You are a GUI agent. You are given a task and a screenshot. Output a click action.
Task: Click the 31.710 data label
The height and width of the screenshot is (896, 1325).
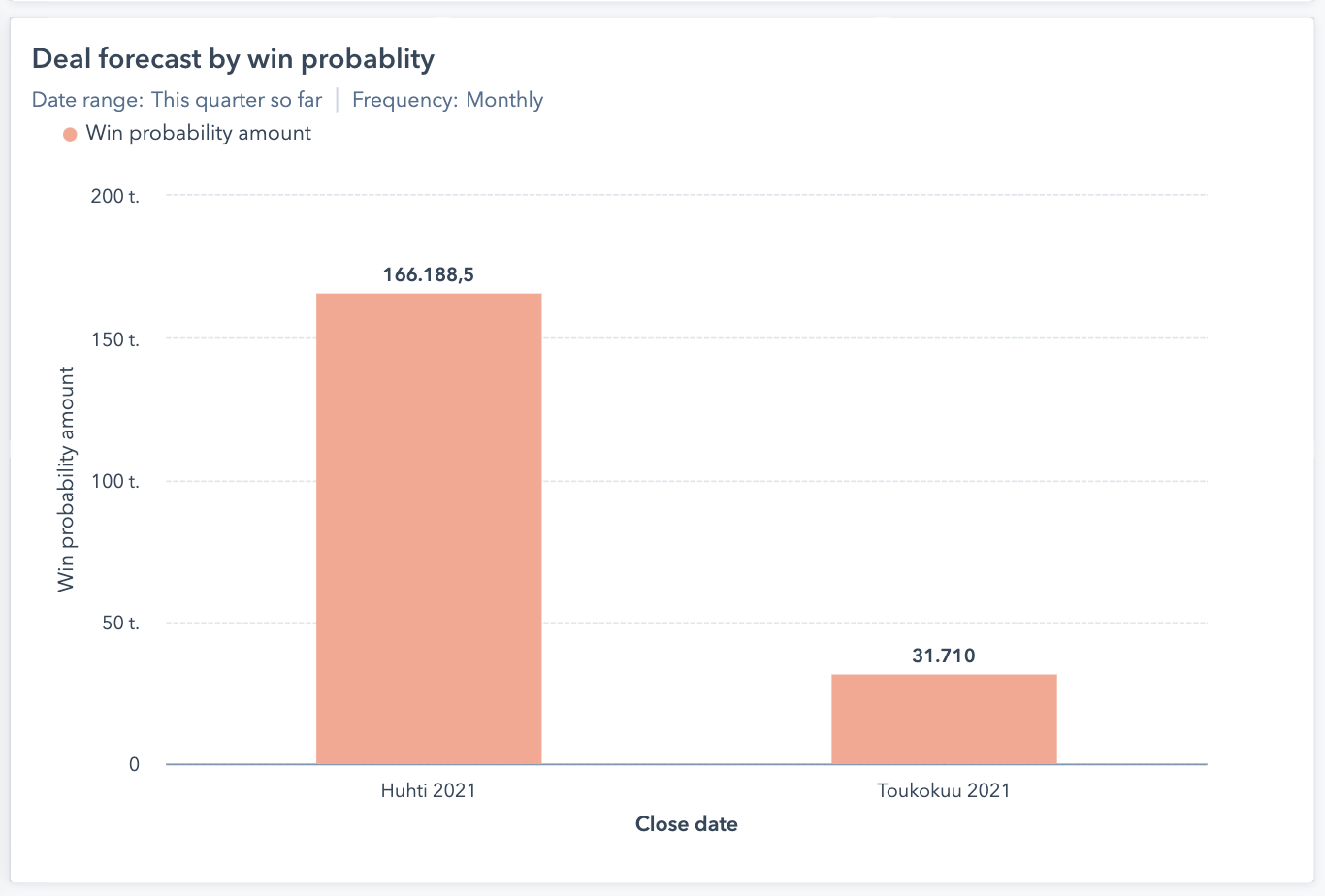[944, 656]
